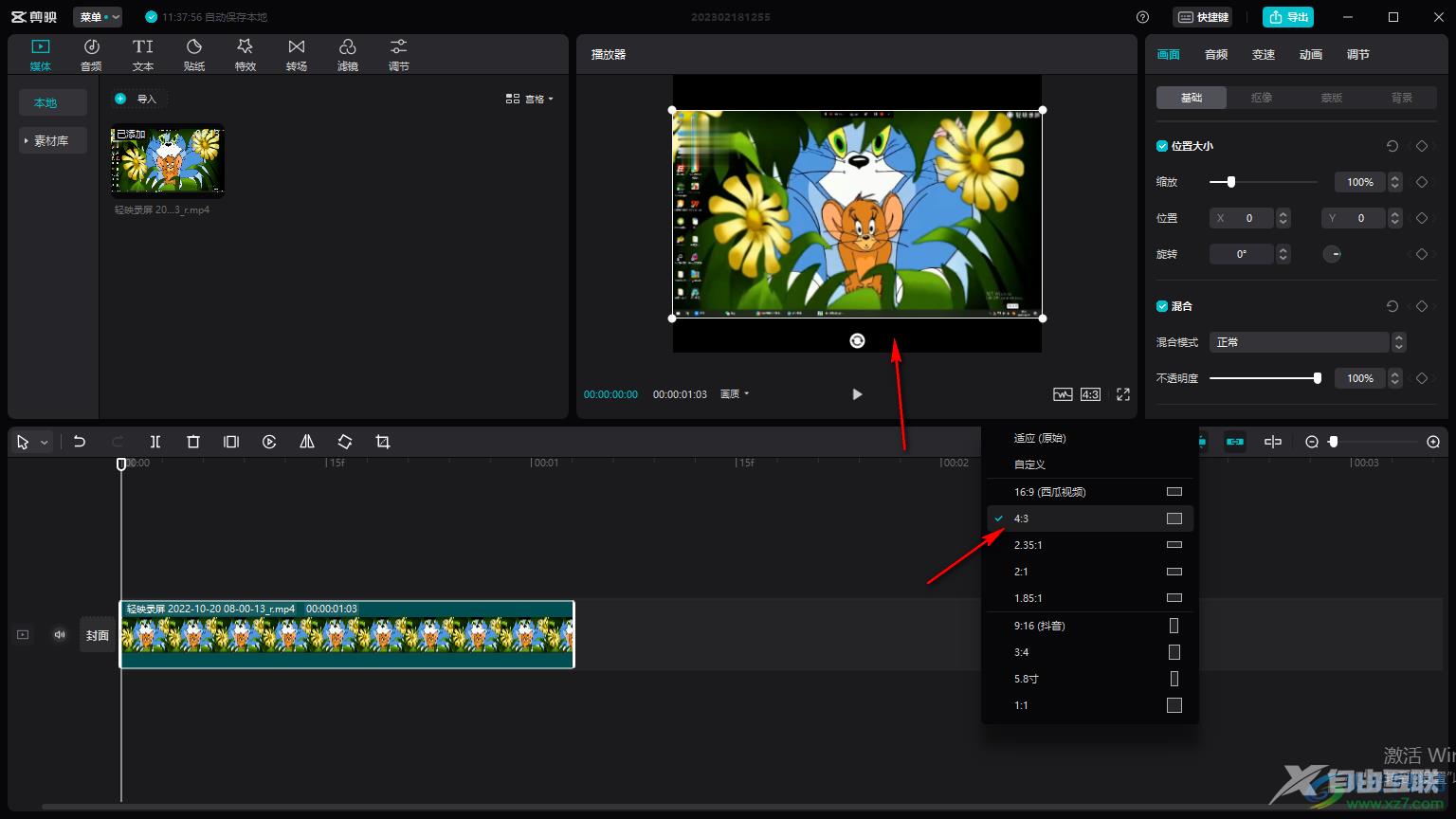Open the 混合模式 blend mode dropdown
Image resolution: width=1456 pixels, height=819 pixels.
1307,342
